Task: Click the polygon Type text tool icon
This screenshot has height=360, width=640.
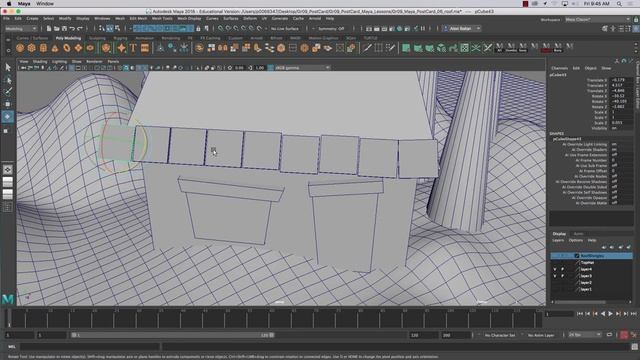Action: pyautogui.click(x=133, y=48)
